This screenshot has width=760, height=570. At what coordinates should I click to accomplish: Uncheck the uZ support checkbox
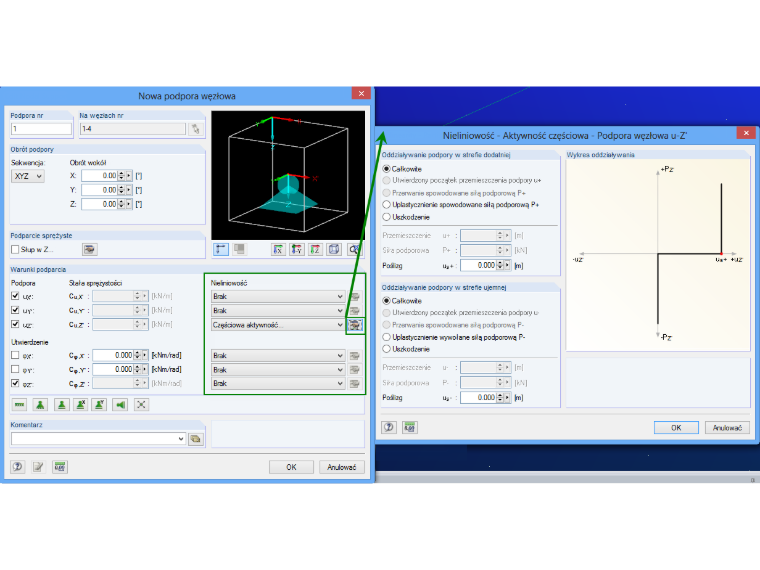pos(15,324)
